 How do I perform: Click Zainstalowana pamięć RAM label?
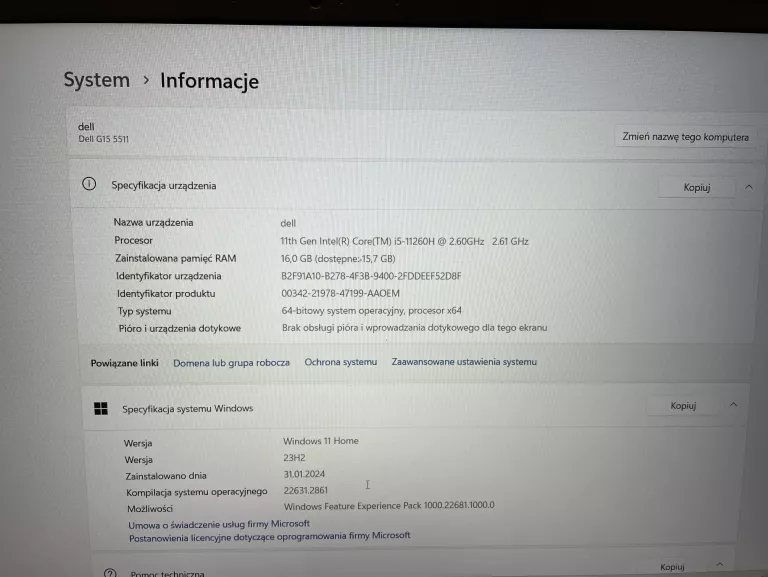point(175,258)
